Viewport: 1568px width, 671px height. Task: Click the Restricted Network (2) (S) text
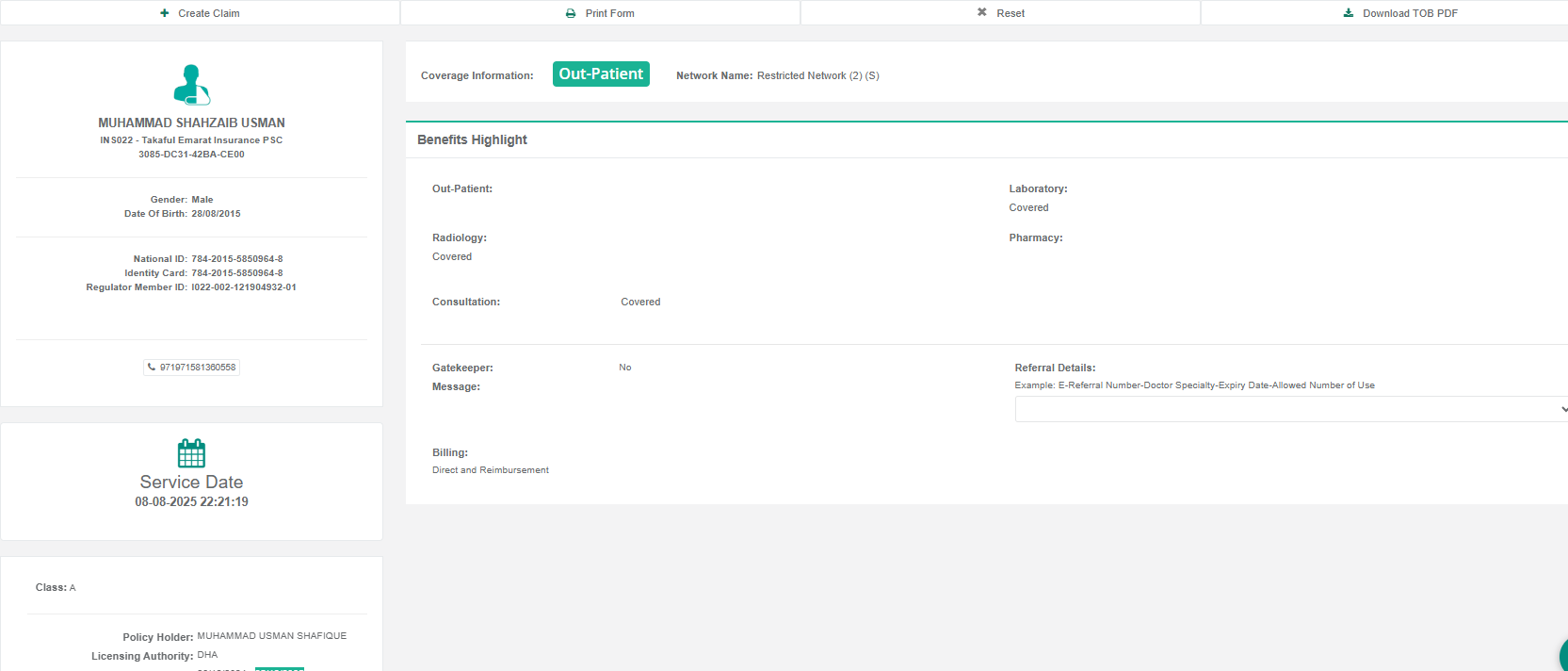(x=817, y=75)
